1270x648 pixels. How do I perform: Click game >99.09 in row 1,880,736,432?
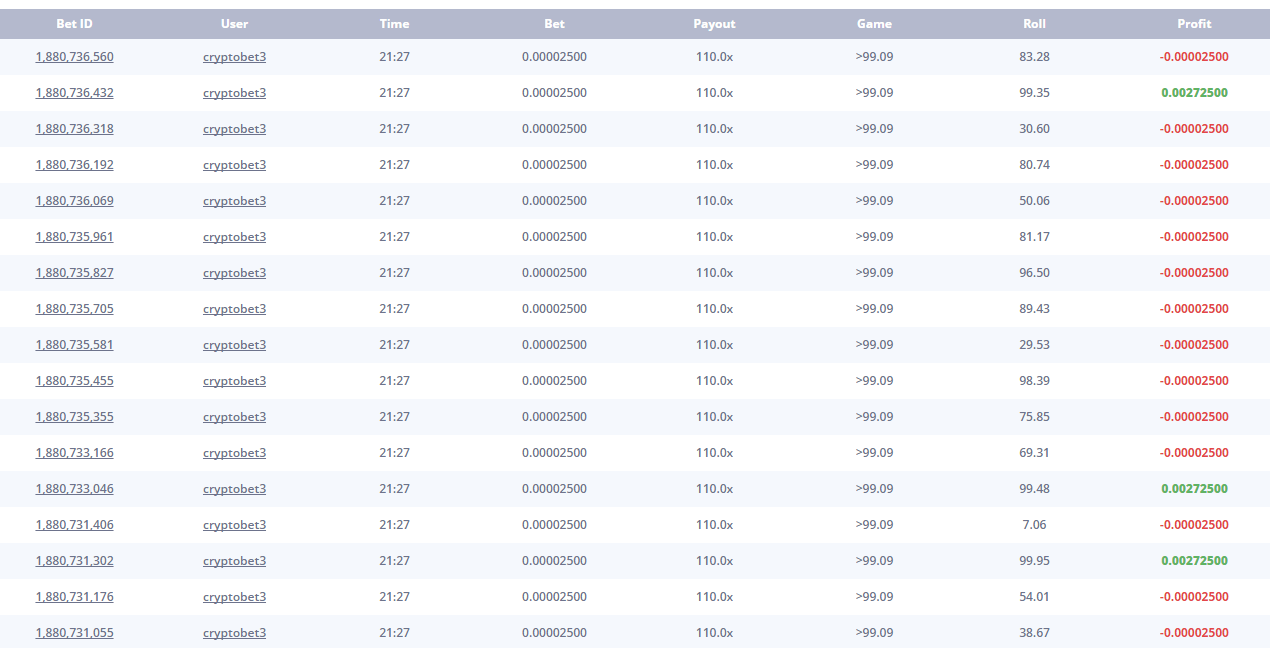tap(874, 93)
